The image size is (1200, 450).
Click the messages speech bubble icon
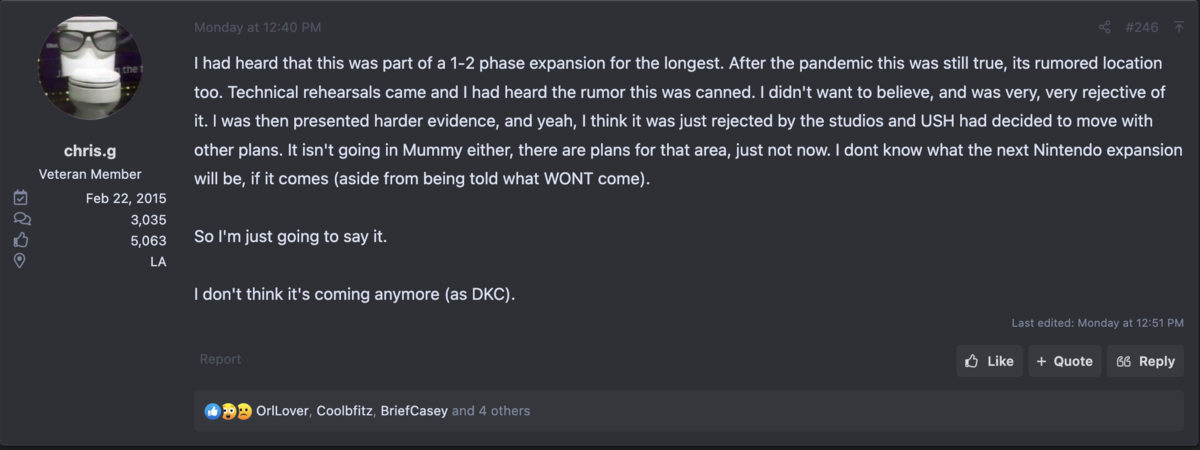pos(22,219)
